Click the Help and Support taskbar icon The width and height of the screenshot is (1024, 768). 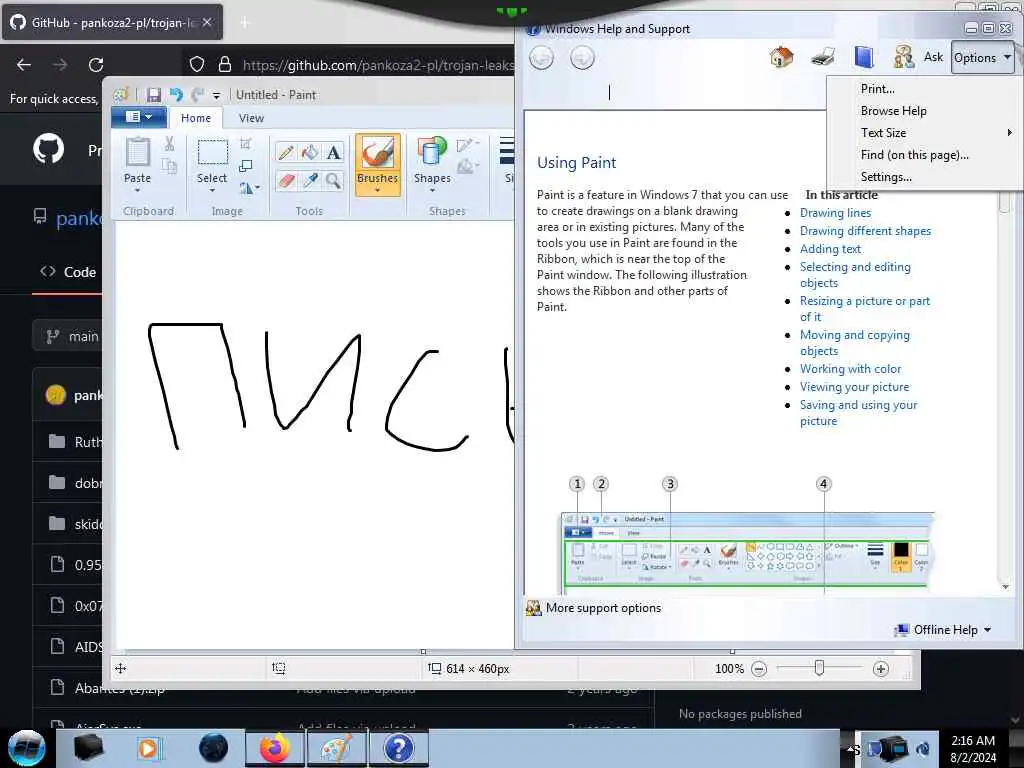click(398, 748)
